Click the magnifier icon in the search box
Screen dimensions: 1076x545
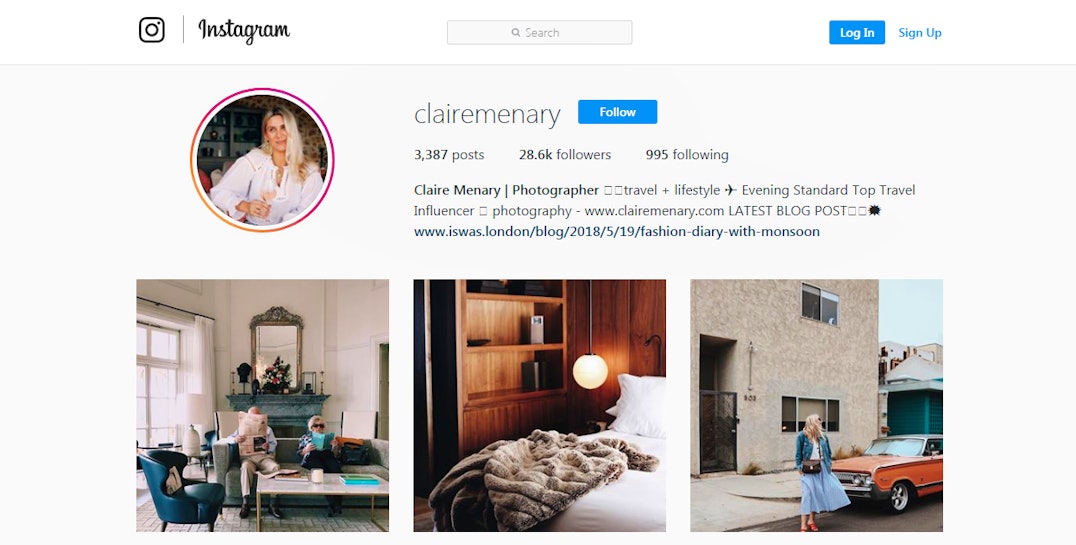[515, 32]
